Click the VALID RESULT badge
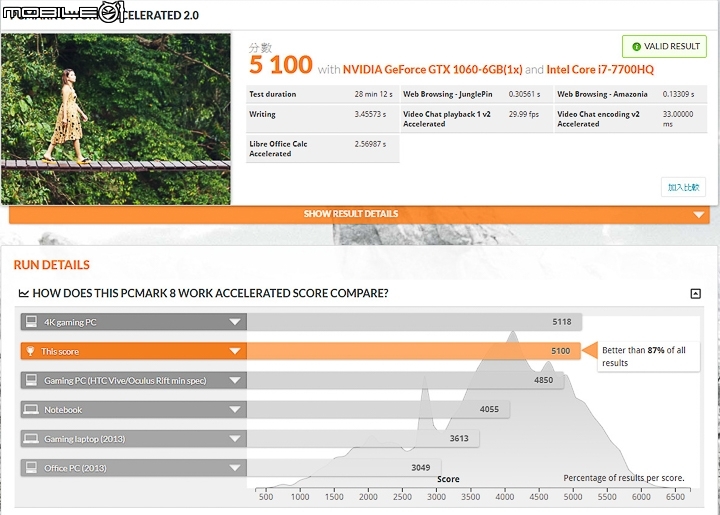 tap(664, 46)
